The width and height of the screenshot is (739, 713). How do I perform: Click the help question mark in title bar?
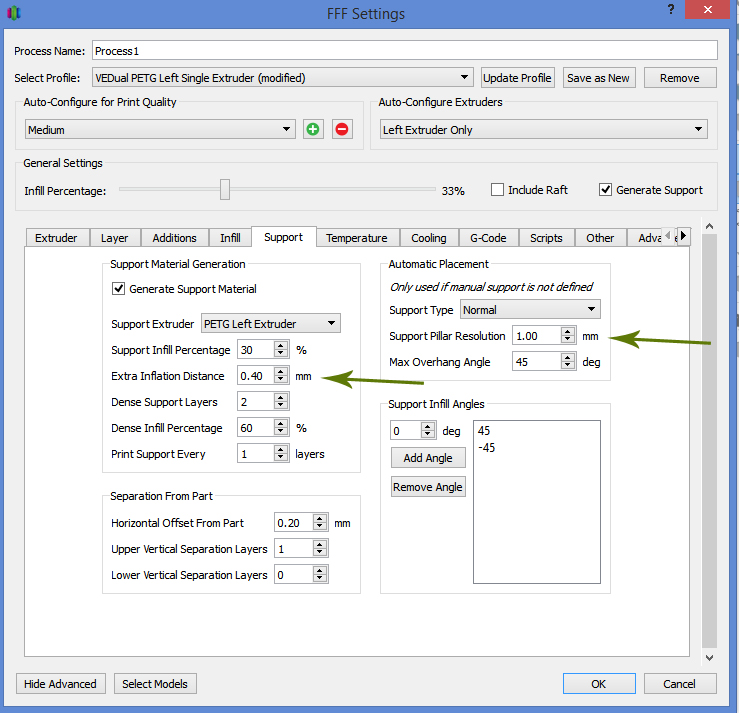(669, 9)
